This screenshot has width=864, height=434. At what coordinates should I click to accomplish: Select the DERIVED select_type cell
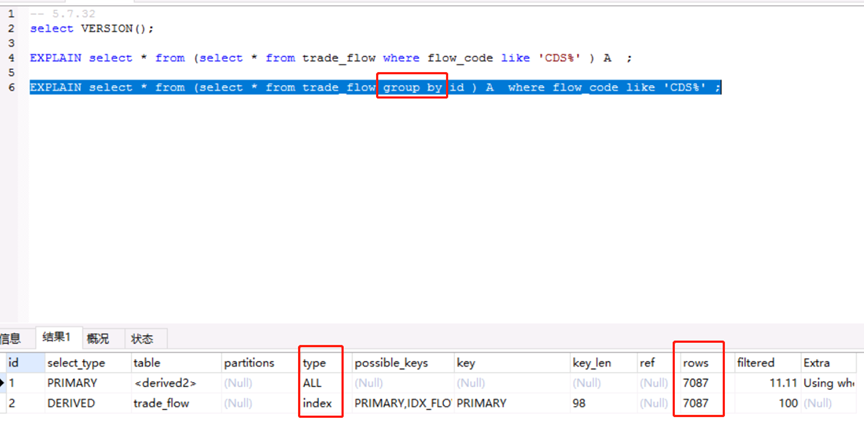tap(88, 403)
